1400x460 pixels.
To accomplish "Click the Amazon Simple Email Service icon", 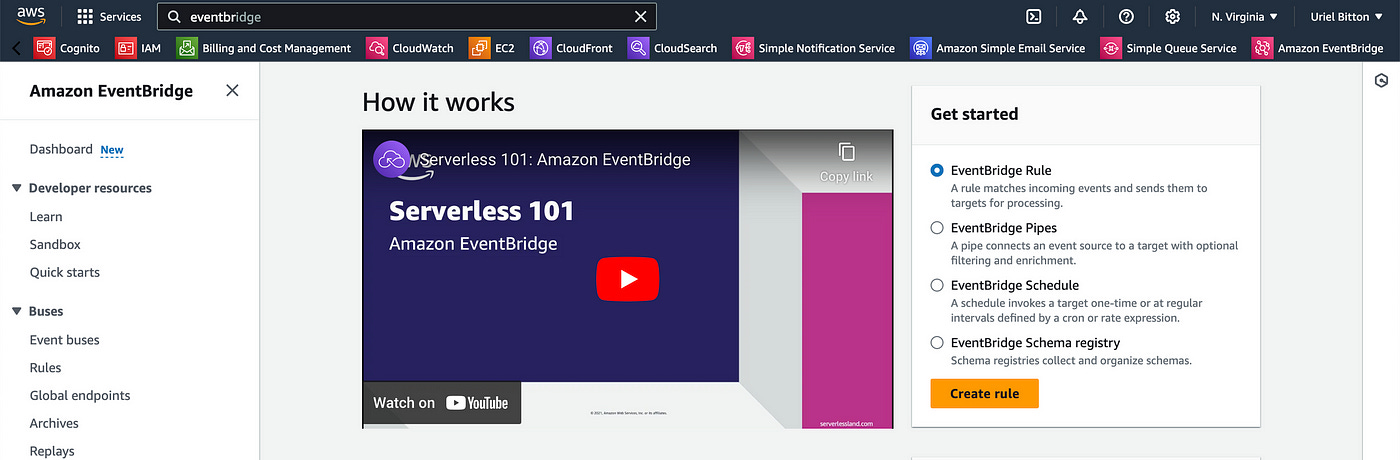I will [x=920, y=47].
